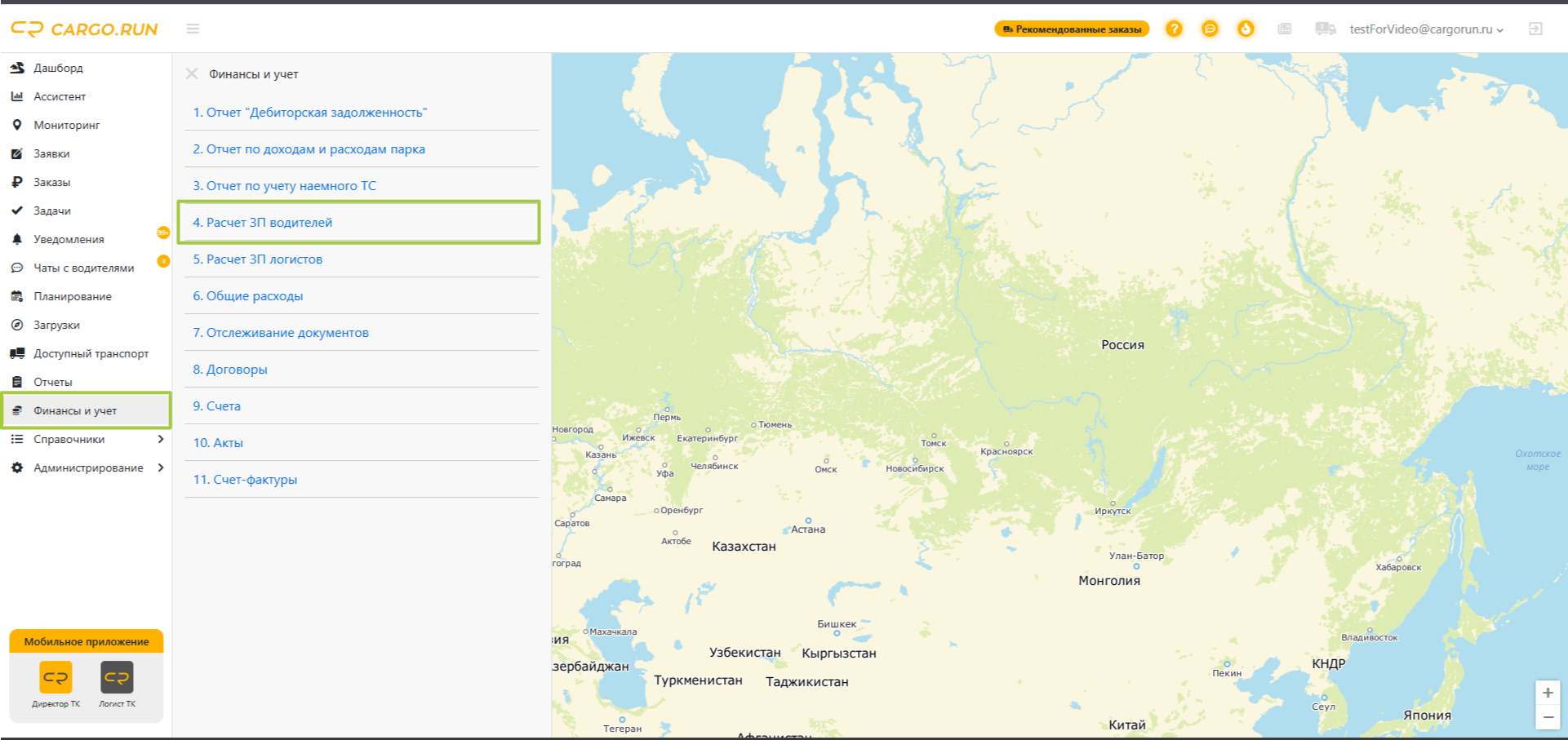Open the Директор ТК mobile app icon
Screen dimensions: 1568x740
56,677
